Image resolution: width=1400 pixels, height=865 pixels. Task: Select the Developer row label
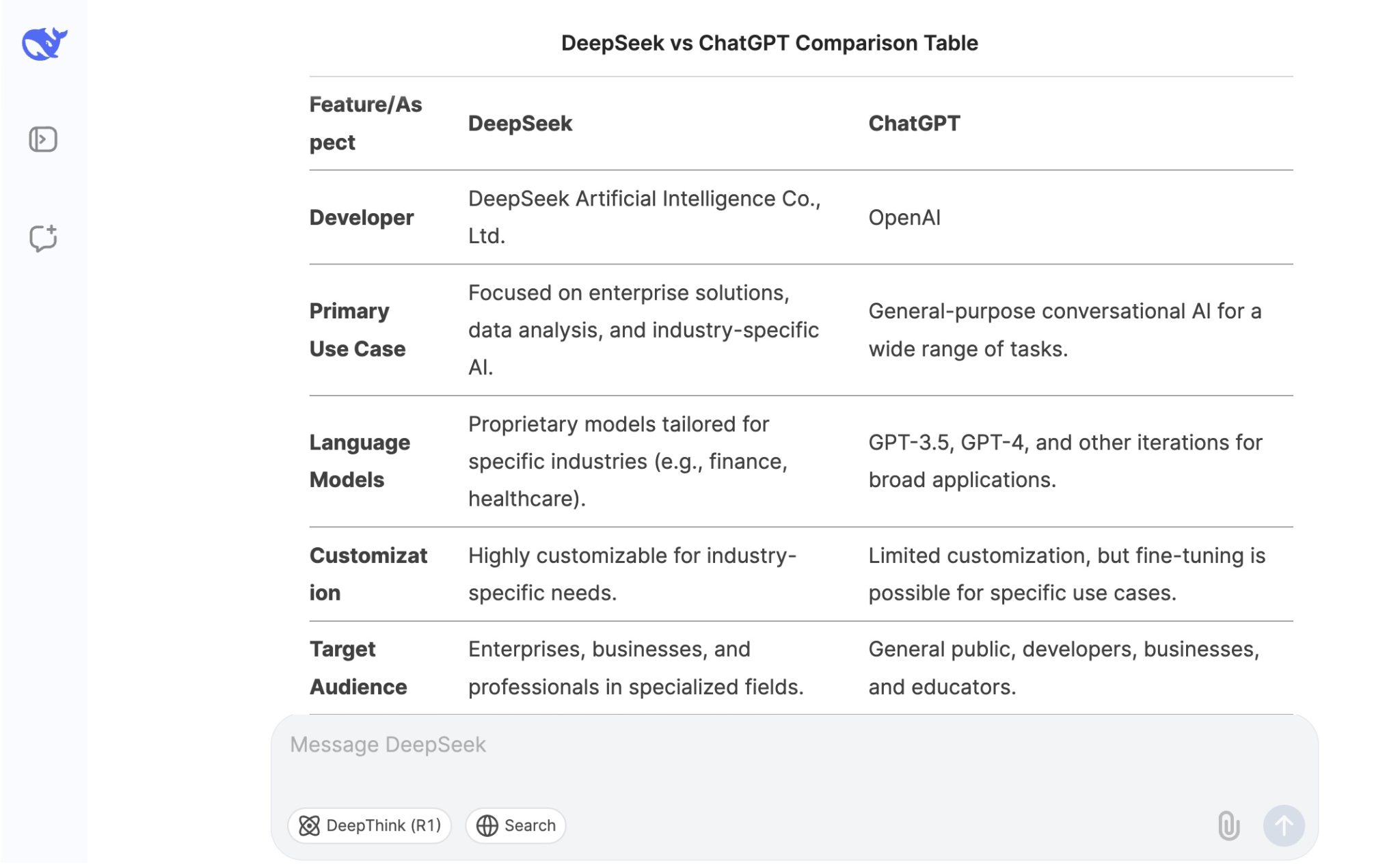tap(362, 217)
